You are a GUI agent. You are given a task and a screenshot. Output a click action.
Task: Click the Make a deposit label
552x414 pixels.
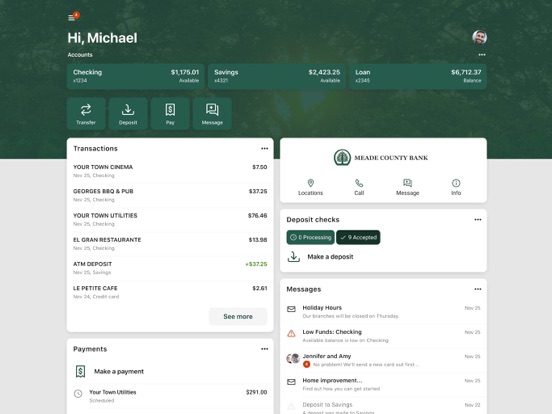[330, 257]
